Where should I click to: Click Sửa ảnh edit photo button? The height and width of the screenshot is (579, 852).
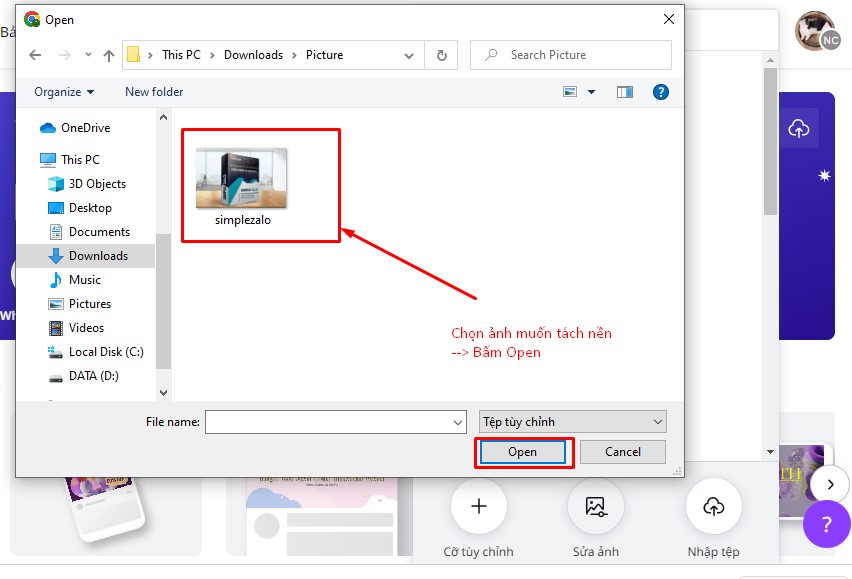(596, 506)
